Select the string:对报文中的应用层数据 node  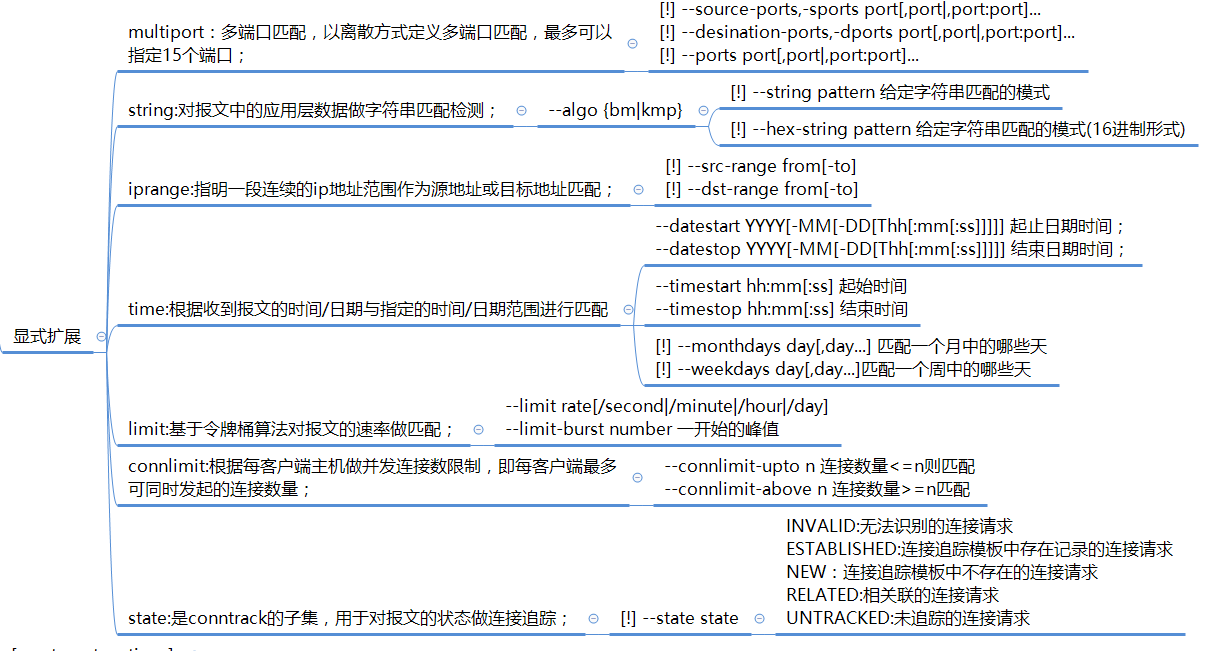click(x=313, y=111)
